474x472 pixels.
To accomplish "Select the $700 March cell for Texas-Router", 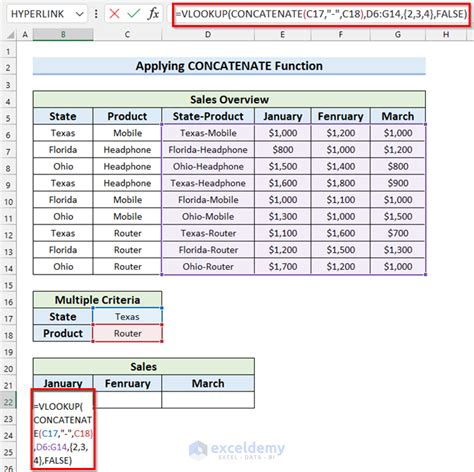I will point(398,233).
